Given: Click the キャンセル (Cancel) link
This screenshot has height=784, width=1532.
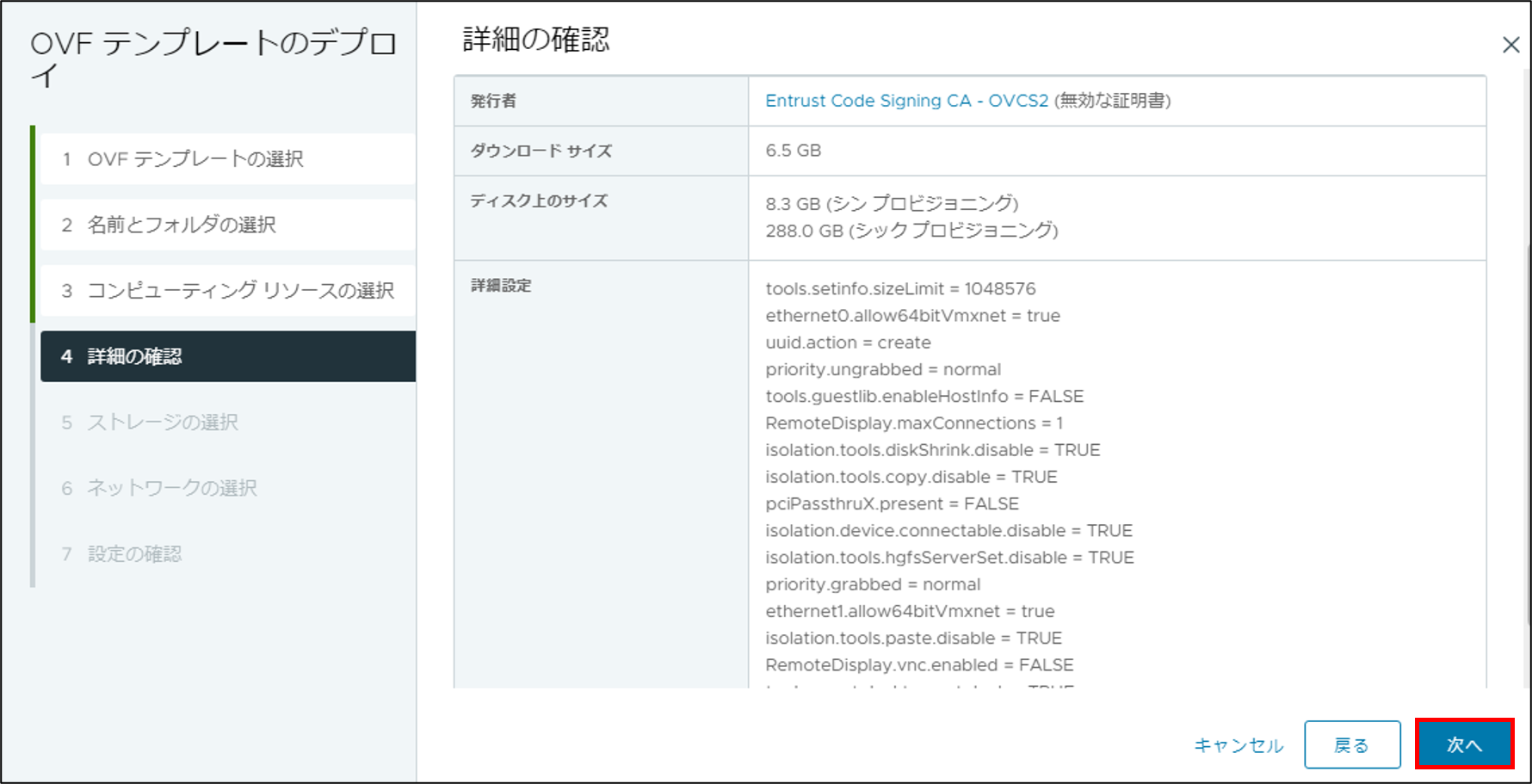Looking at the screenshot, I should [1239, 745].
